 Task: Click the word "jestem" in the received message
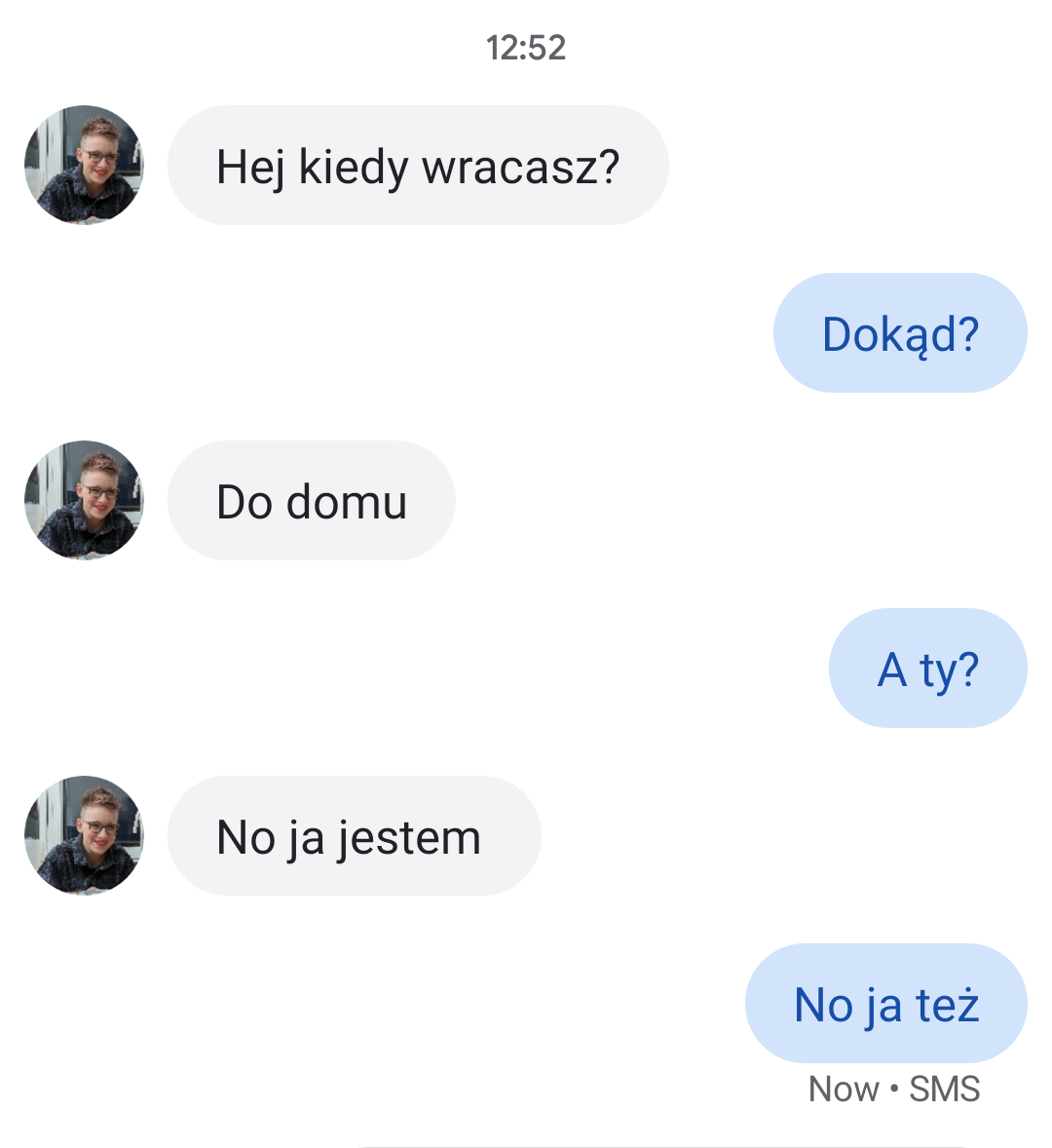pos(408,837)
